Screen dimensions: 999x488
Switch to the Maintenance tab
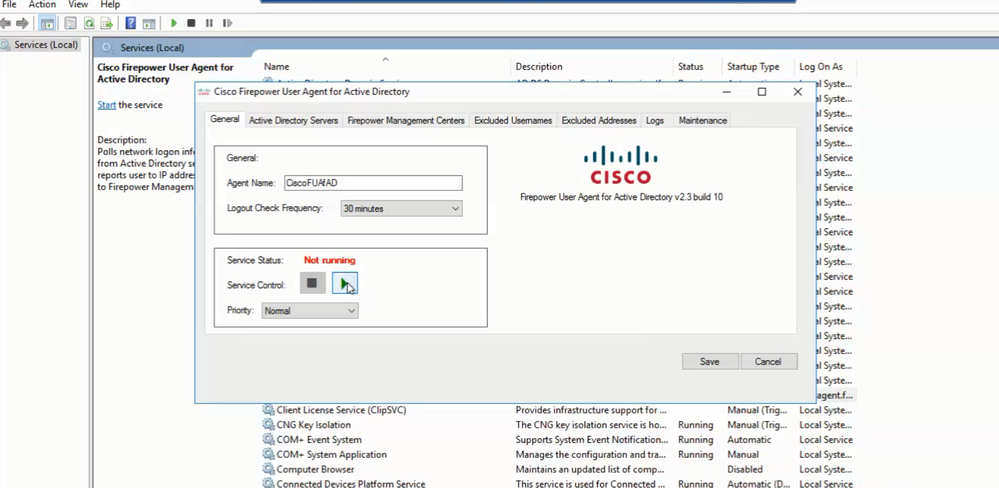click(x=703, y=120)
